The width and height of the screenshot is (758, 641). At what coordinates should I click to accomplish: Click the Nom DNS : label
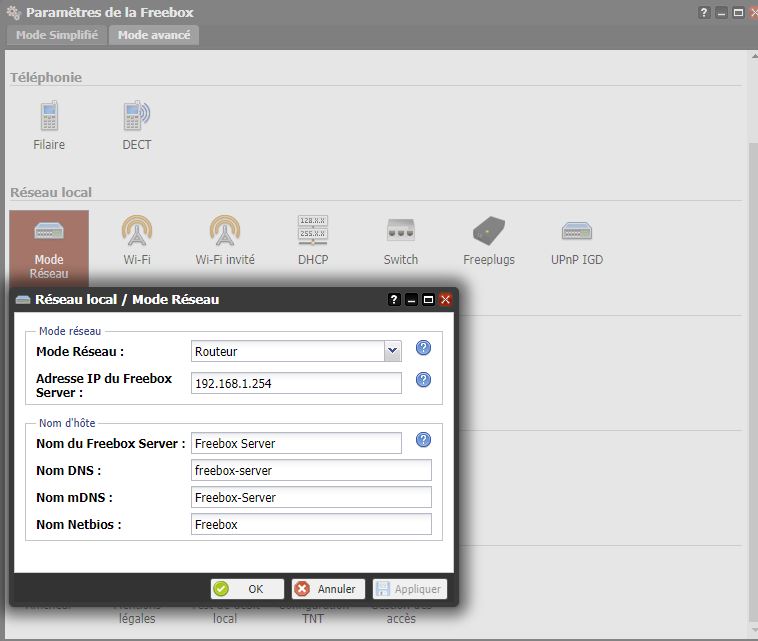tap(69, 470)
